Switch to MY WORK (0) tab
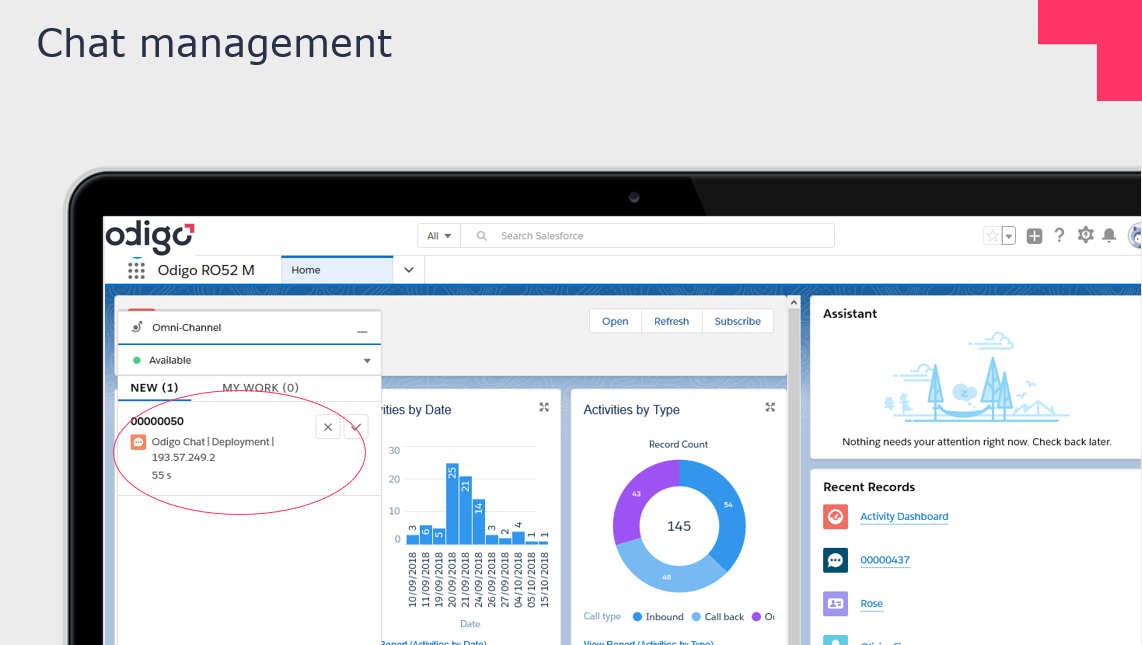The height and width of the screenshot is (645, 1142). (260, 388)
